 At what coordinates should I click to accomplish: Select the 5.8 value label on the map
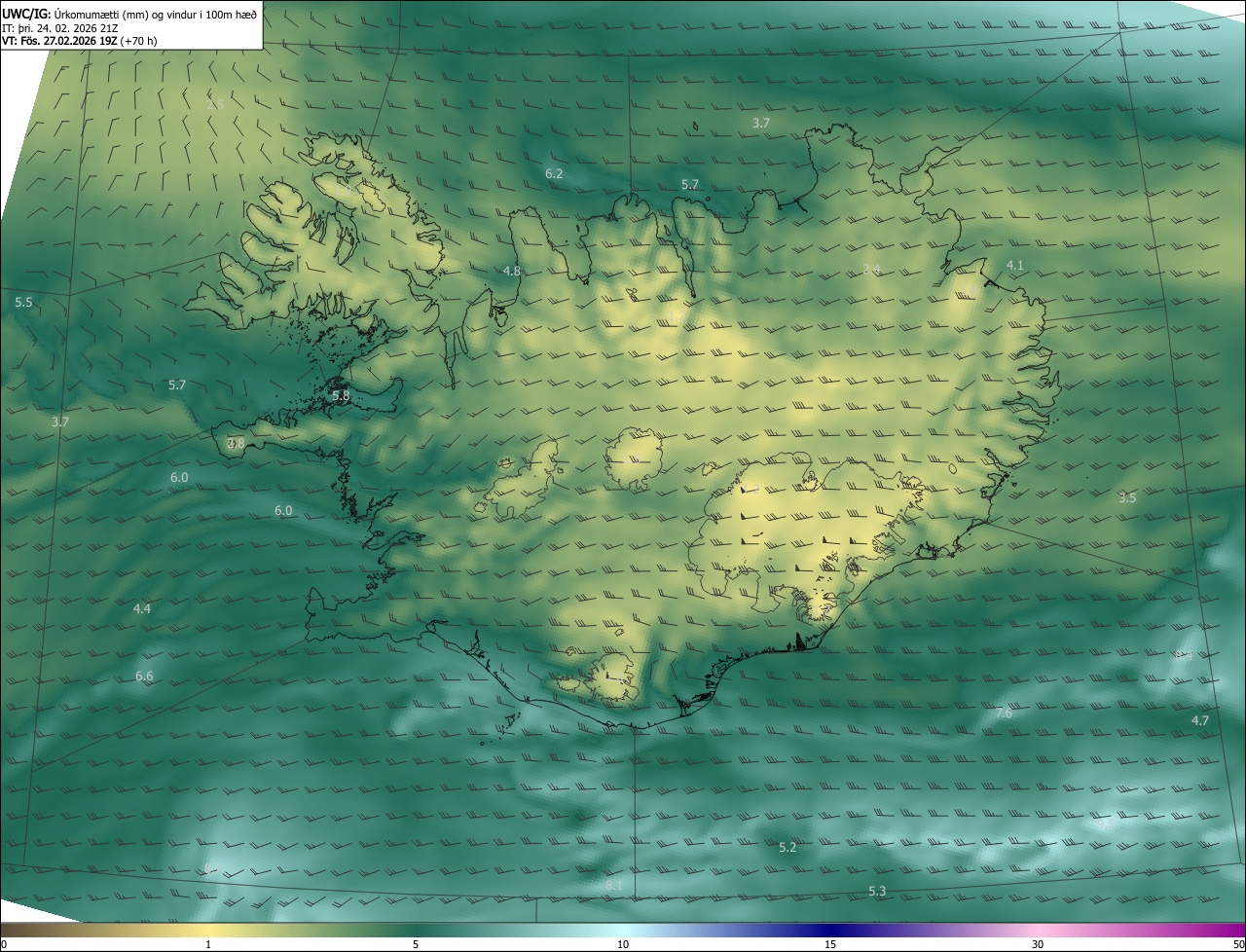coord(340,396)
